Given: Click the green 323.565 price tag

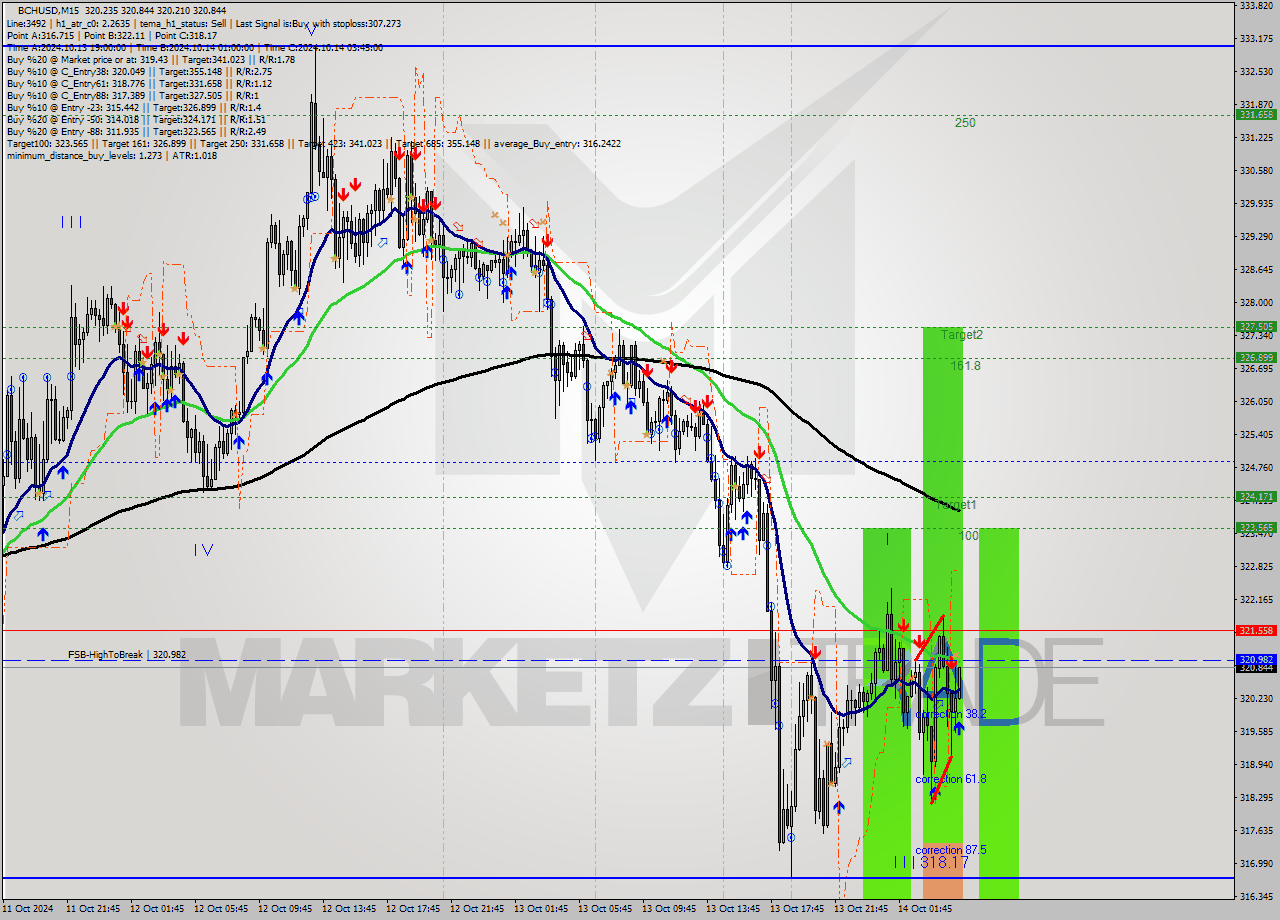Looking at the screenshot, I should coord(1257,527).
